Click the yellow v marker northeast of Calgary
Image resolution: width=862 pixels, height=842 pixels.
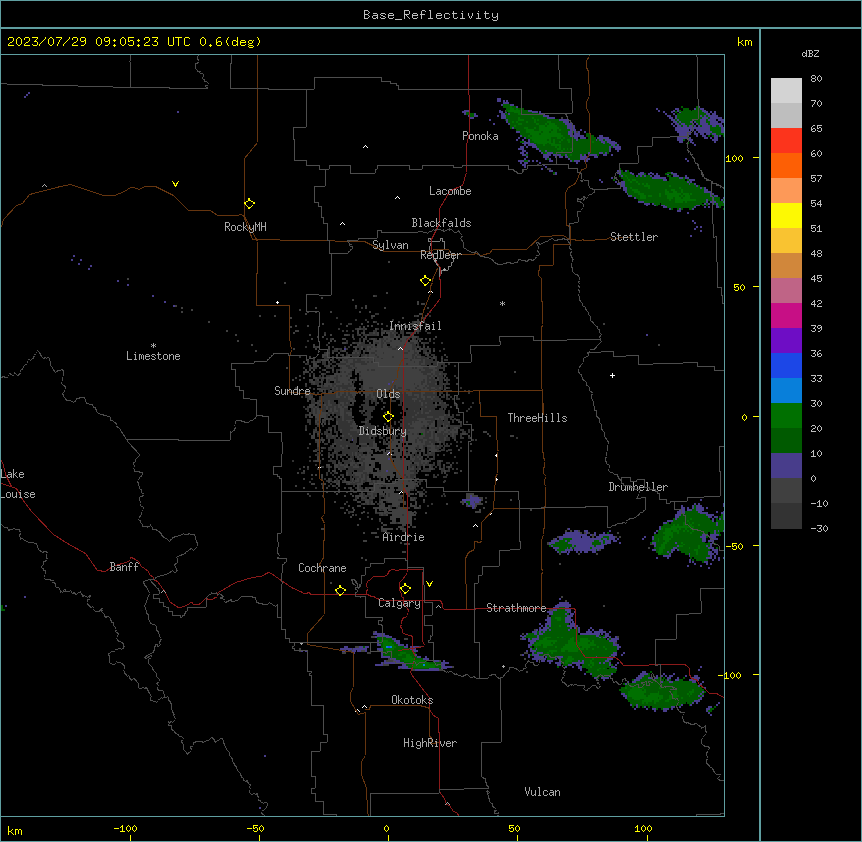[x=429, y=584]
